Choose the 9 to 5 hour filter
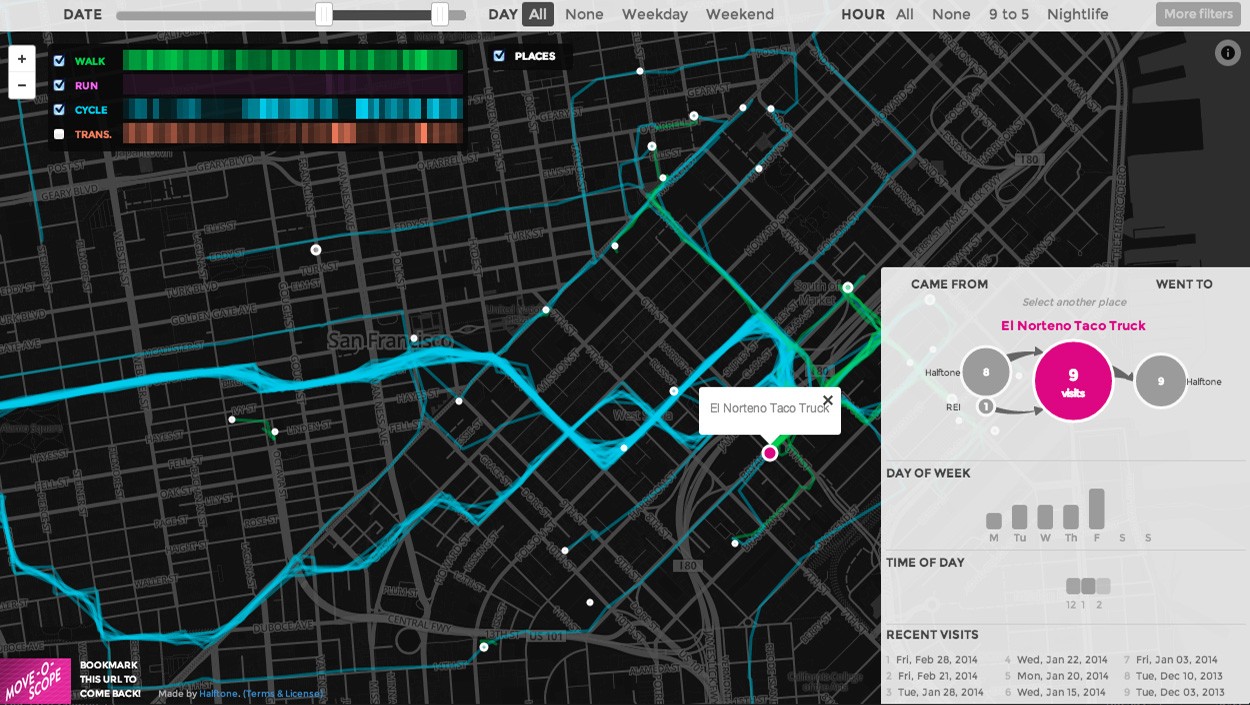 1008,14
